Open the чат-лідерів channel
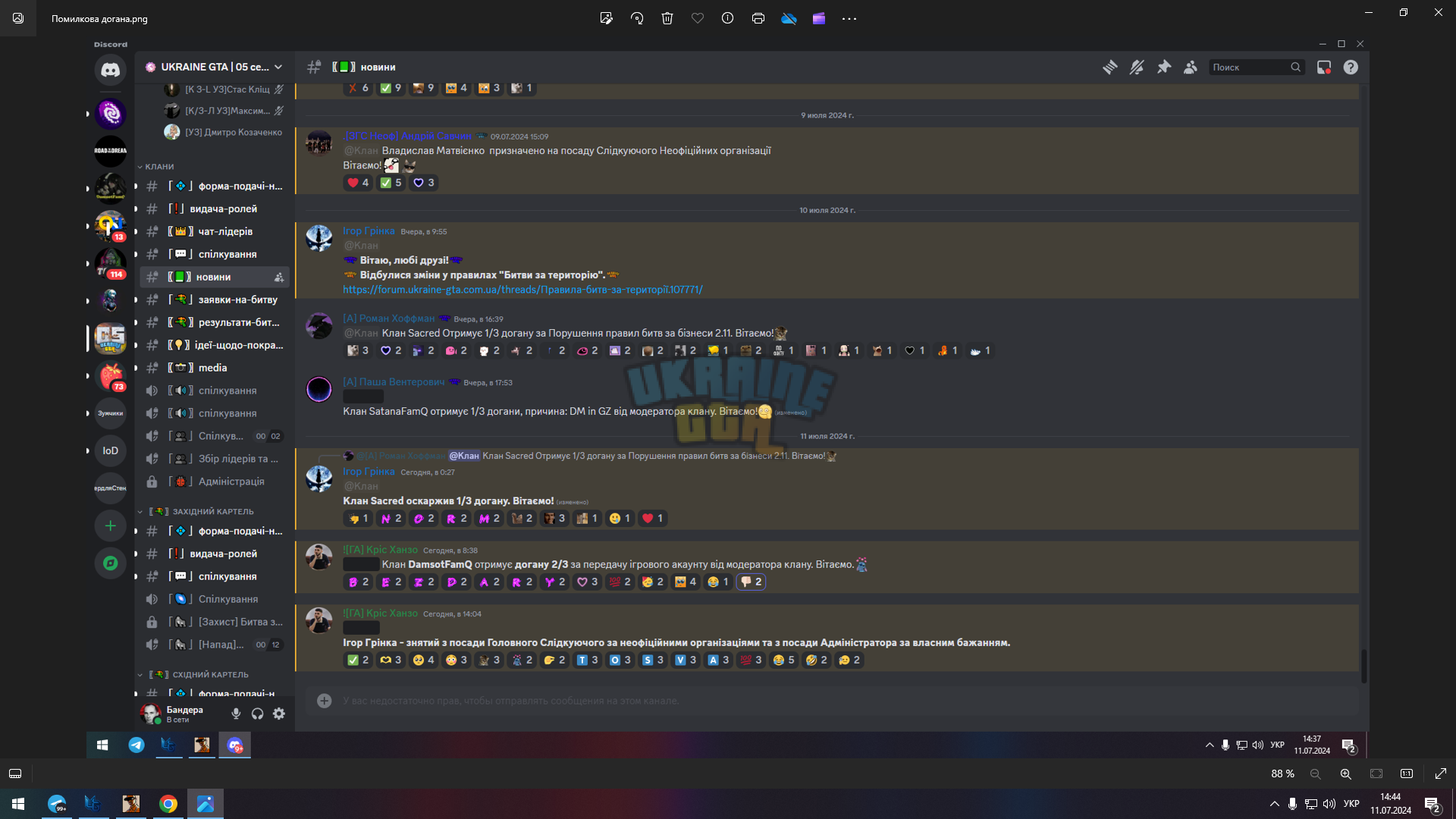This screenshot has width=1456, height=819. point(215,231)
